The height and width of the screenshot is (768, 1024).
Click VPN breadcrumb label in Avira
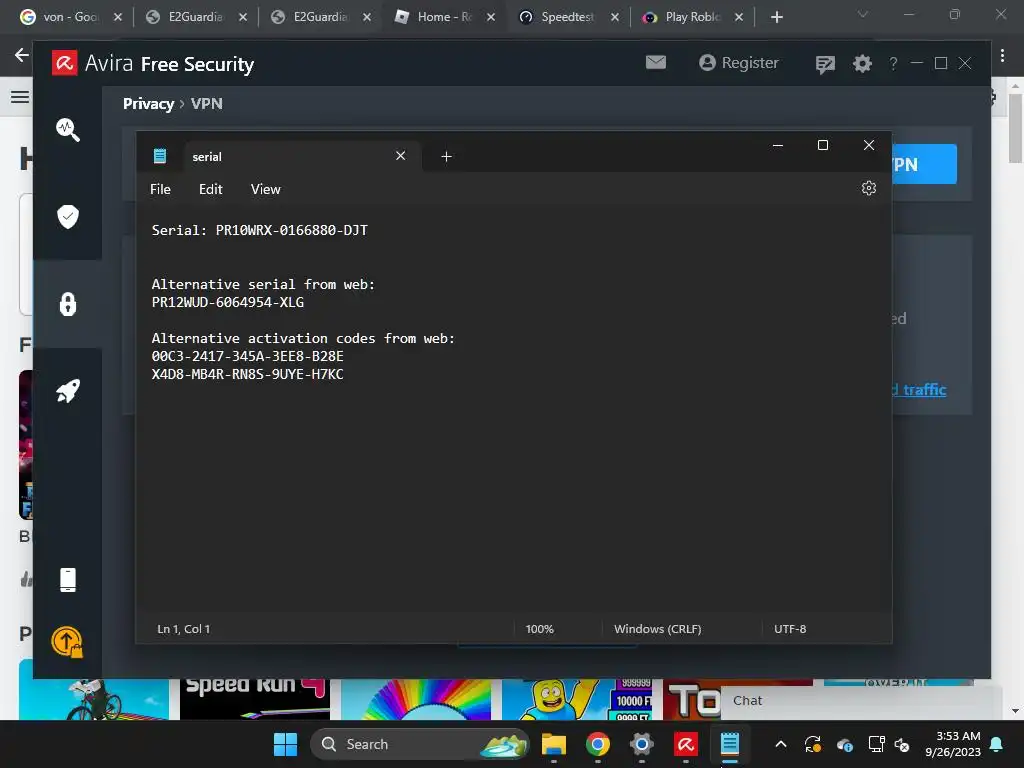pyautogui.click(x=206, y=104)
